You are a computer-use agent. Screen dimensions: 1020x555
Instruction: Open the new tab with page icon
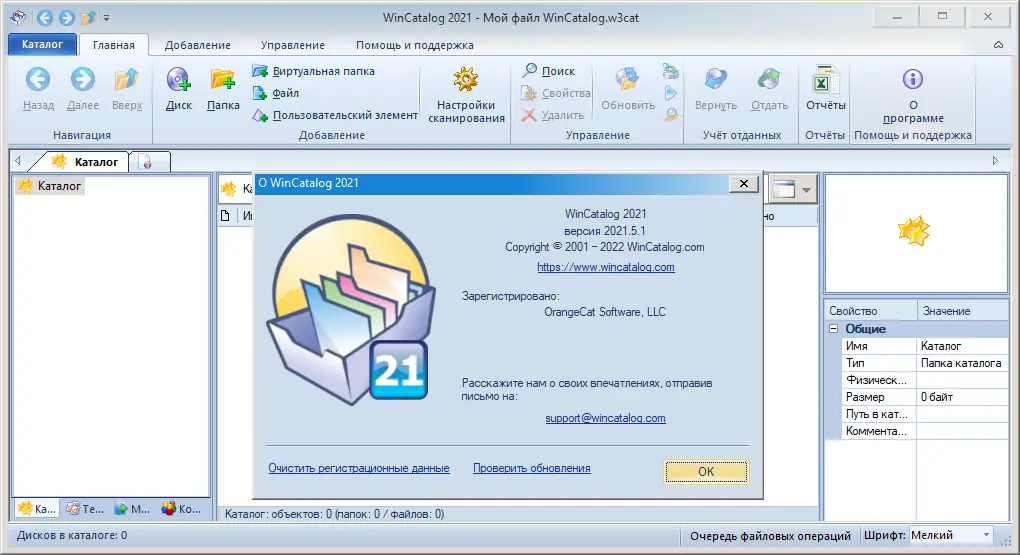click(x=149, y=162)
